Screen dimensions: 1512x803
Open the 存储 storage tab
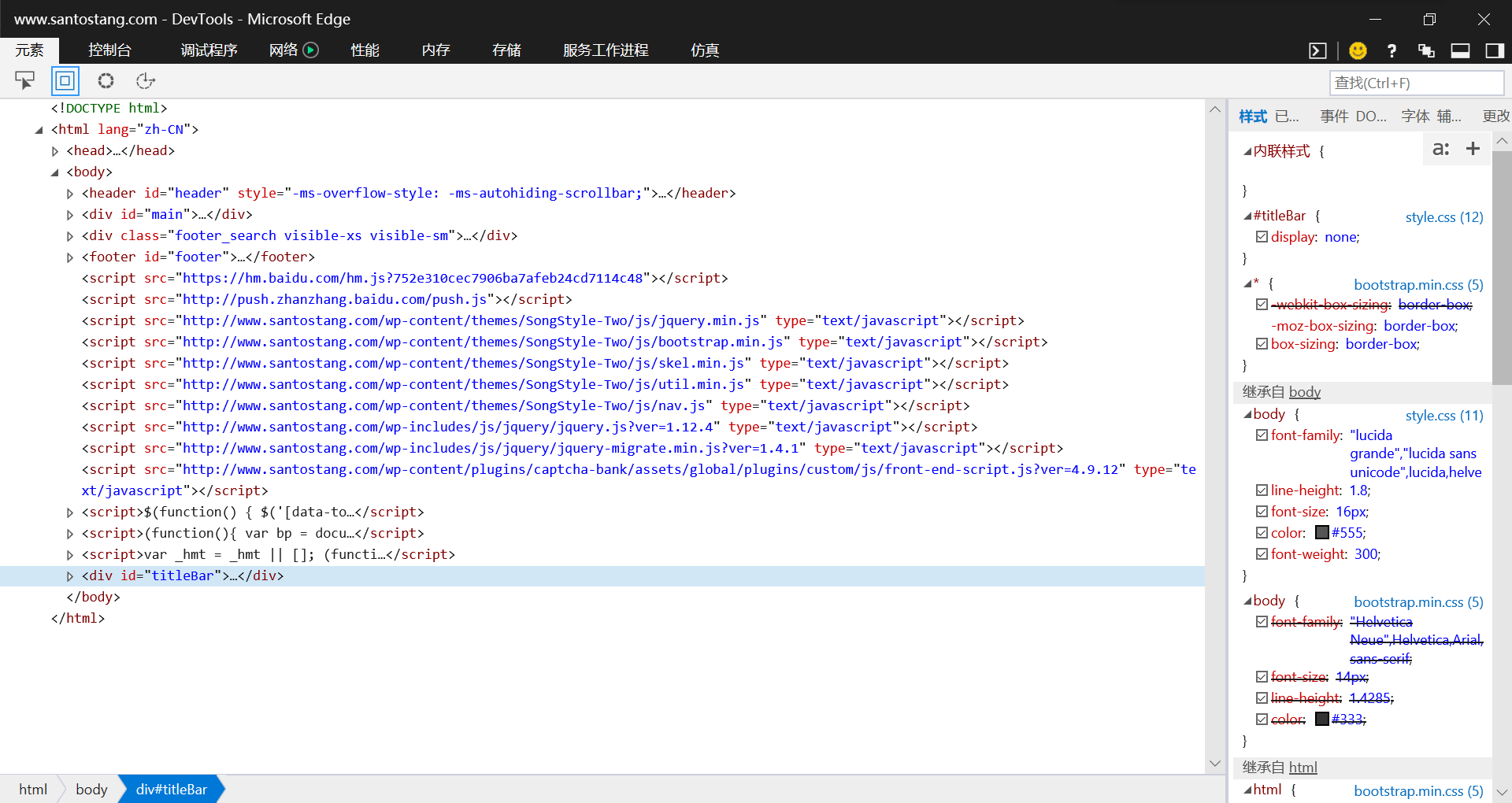506,50
